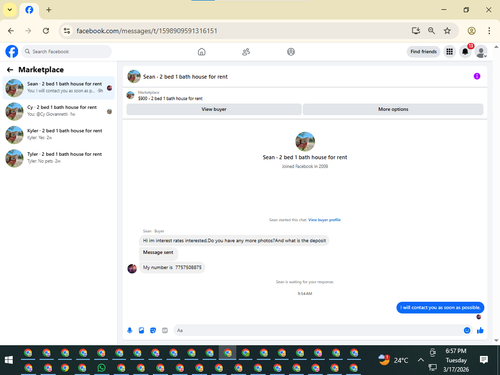500x375 pixels.
Task: Show hidden system tray icons
Action: coord(421,360)
